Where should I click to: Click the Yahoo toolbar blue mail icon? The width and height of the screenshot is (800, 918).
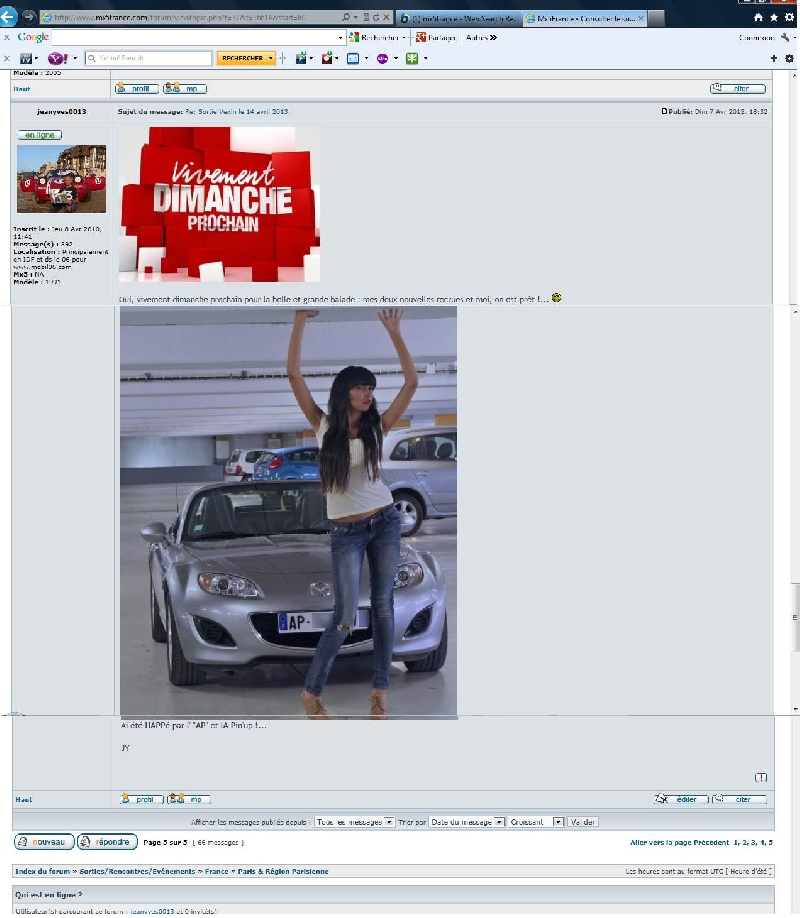coord(353,59)
